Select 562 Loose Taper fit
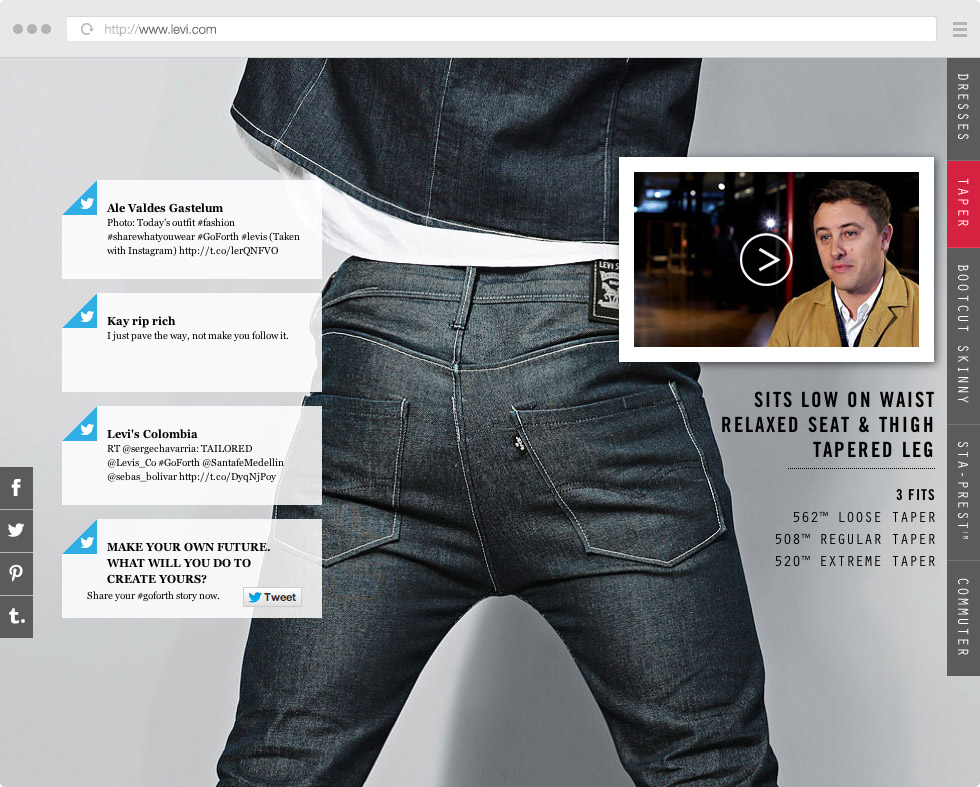 point(864,517)
